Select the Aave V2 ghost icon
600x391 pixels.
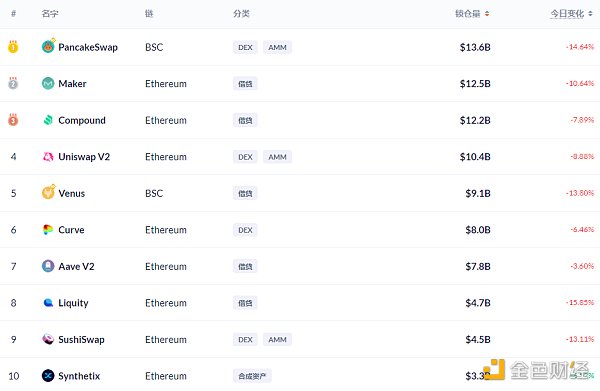tap(48, 266)
